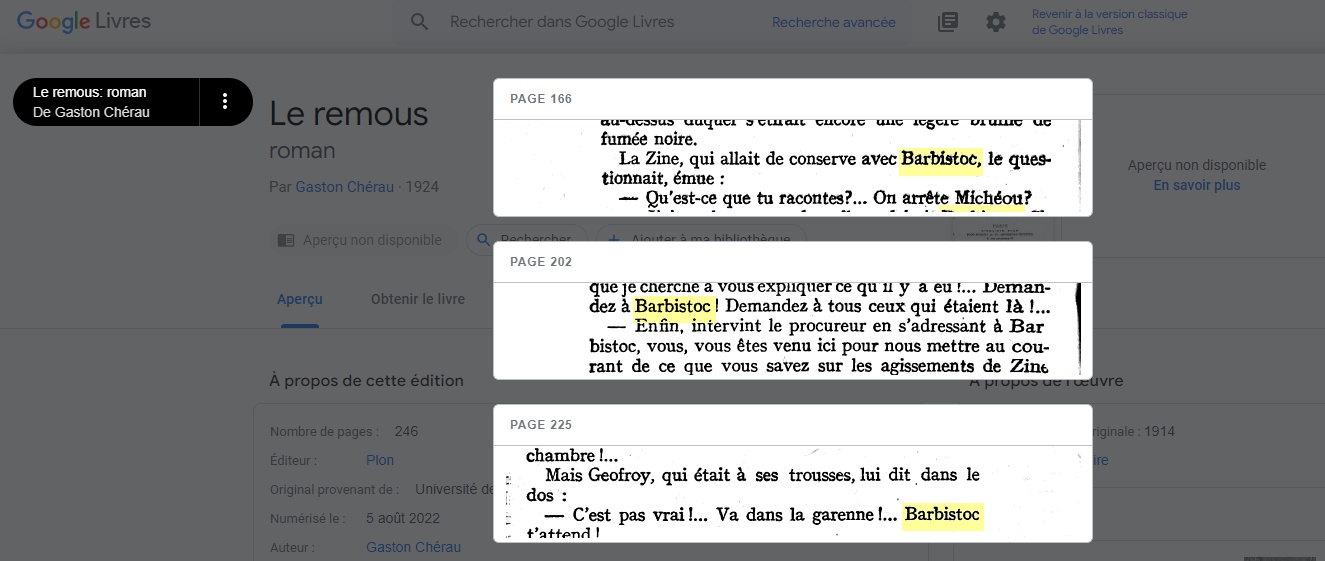This screenshot has width=1325, height=561.
Task: Open the three-dot menu on book chip
Action: 225,101
